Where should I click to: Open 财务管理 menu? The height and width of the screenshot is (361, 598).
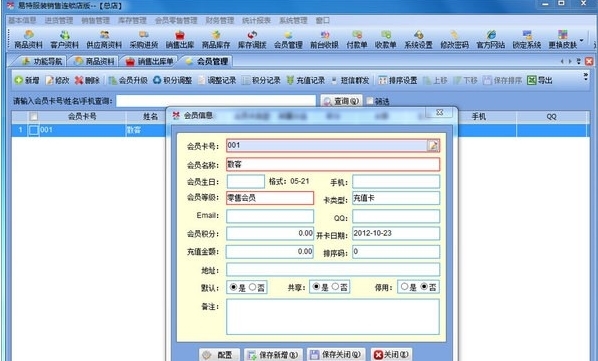tap(220, 20)
